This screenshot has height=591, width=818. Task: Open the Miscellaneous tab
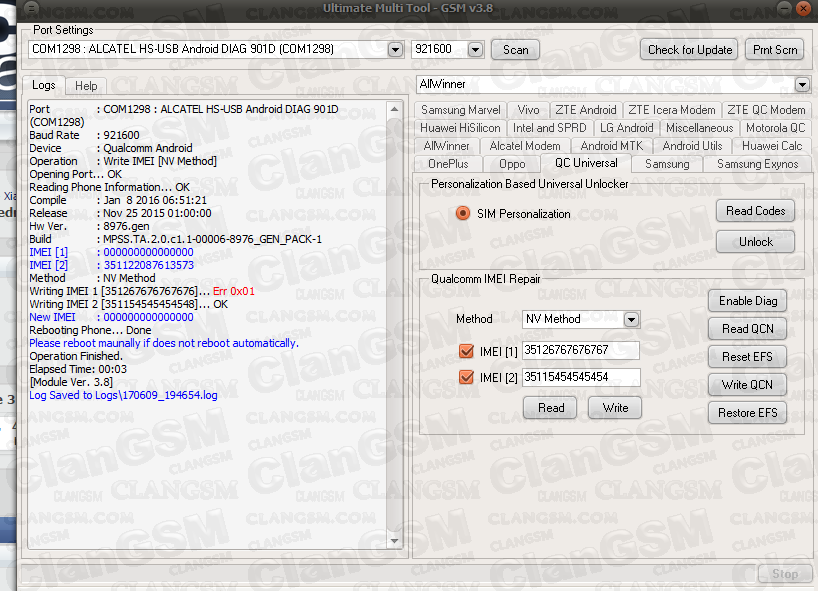[700, 128]
